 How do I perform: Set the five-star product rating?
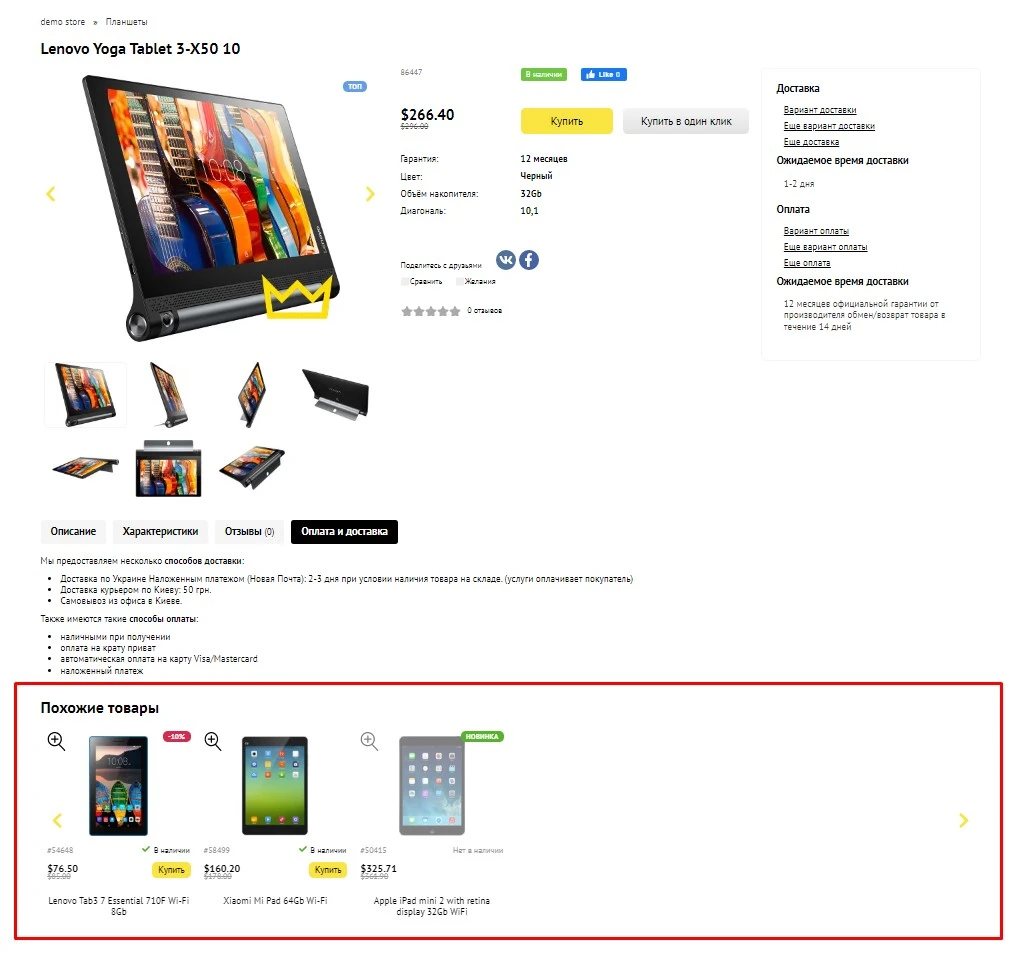[455, 311]
